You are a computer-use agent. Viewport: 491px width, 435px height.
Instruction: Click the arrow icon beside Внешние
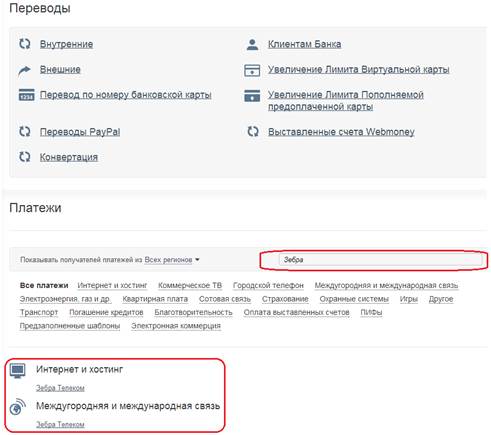[24, 70]
